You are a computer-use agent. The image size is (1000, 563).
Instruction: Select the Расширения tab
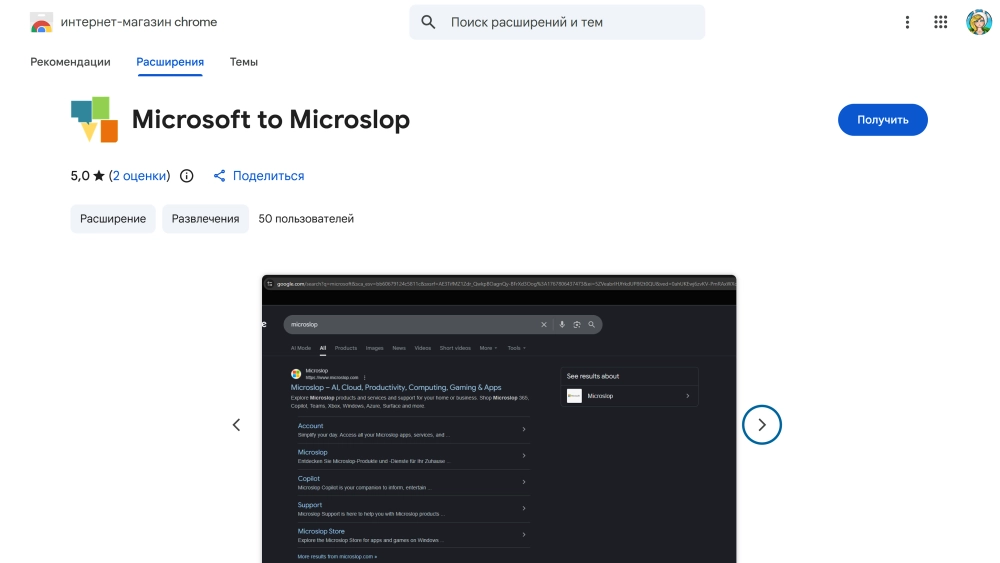[x=170, y=62]
